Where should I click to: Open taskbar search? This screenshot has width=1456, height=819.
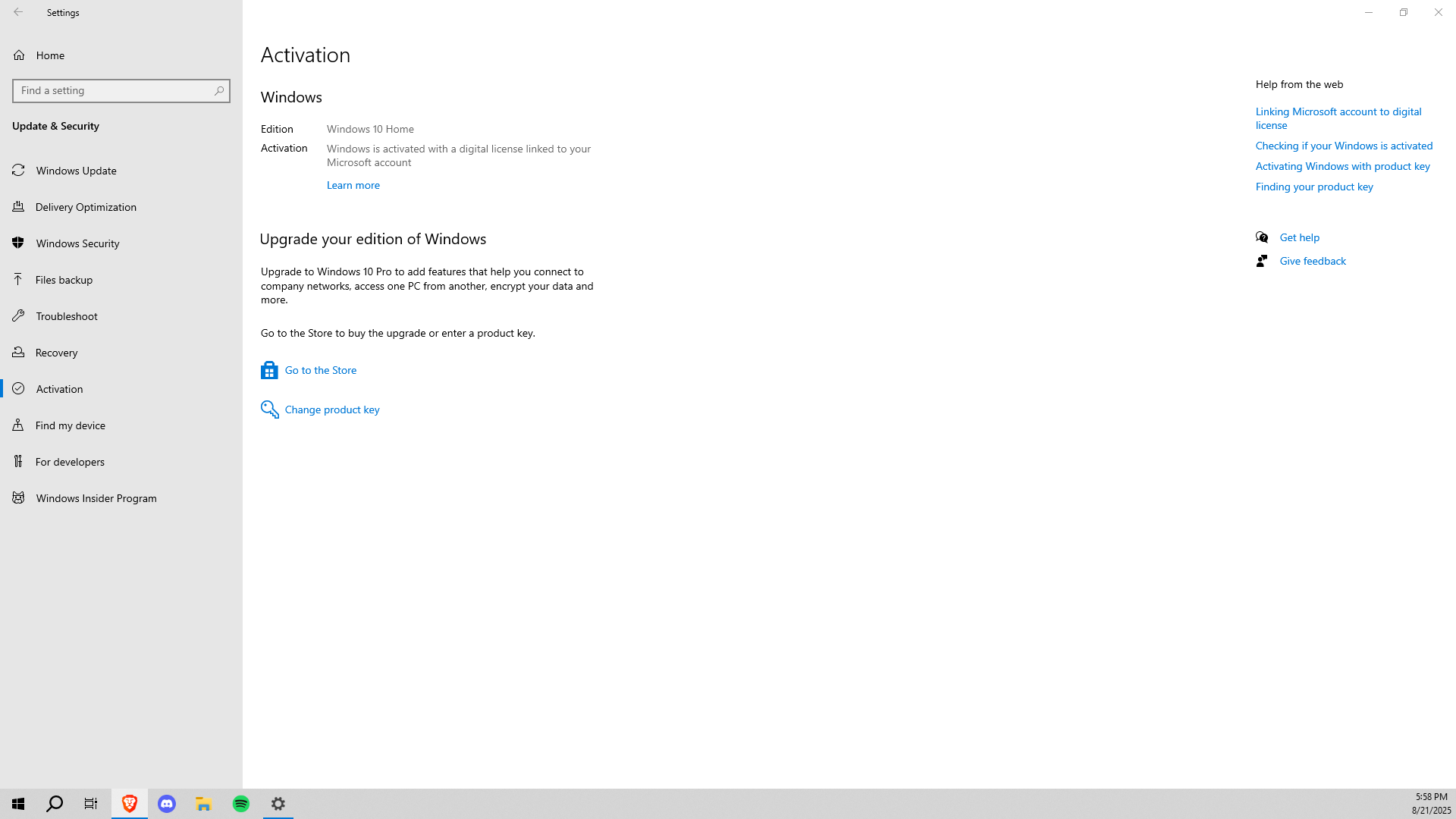pos(55,804)
